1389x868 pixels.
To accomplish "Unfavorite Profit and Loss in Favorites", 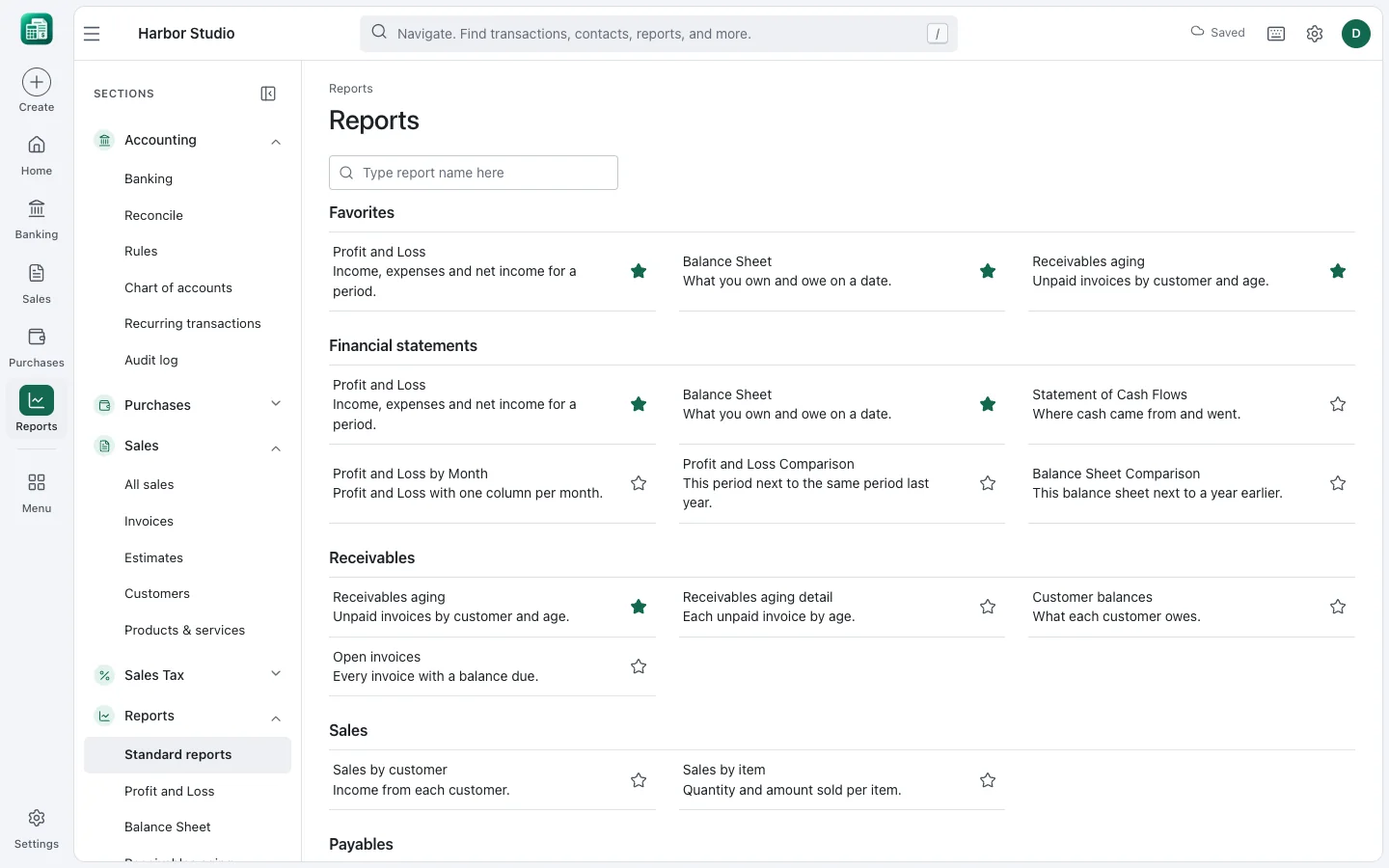I will 639,271.
